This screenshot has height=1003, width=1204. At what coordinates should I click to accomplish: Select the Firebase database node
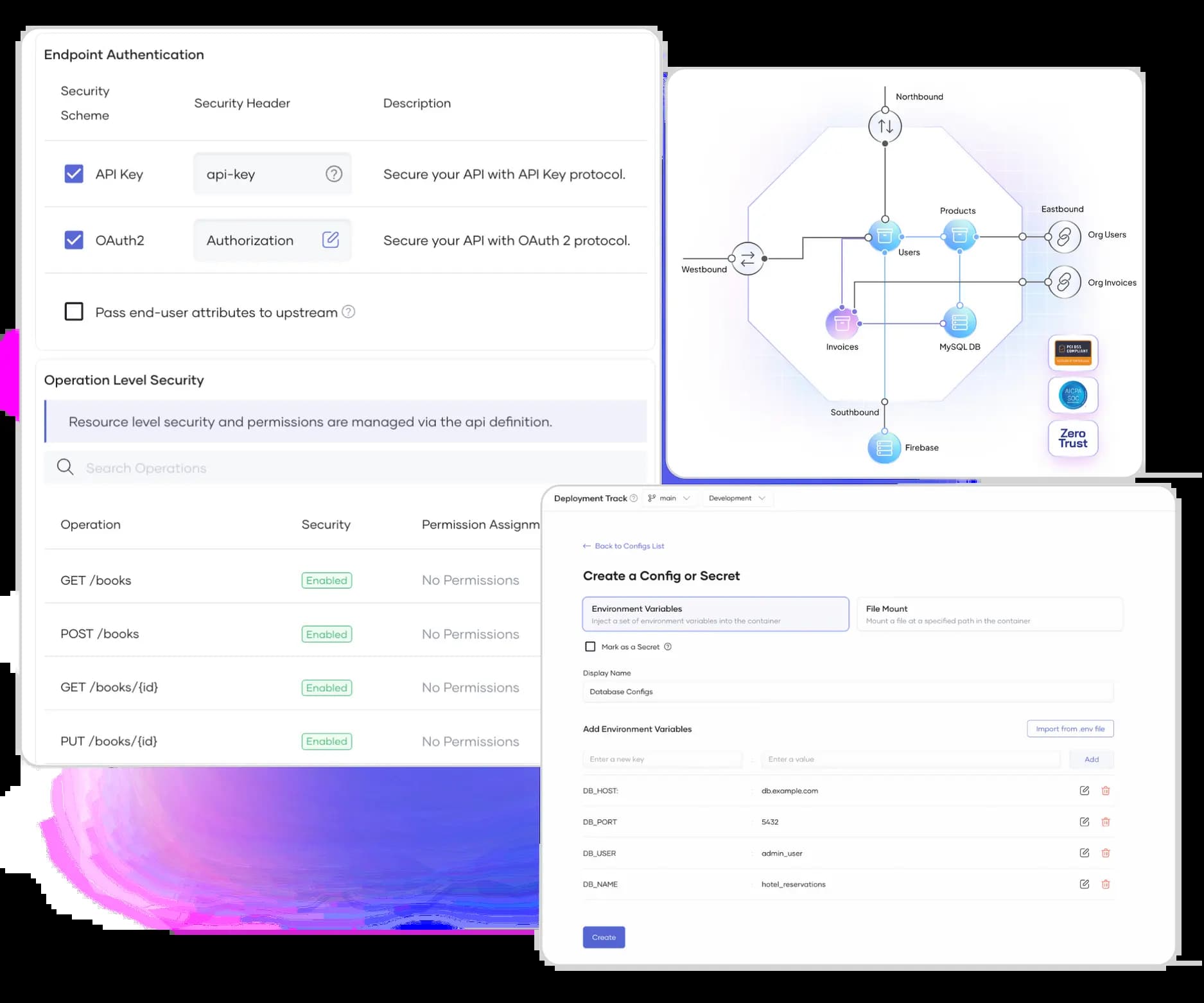(x=884, y=448)
